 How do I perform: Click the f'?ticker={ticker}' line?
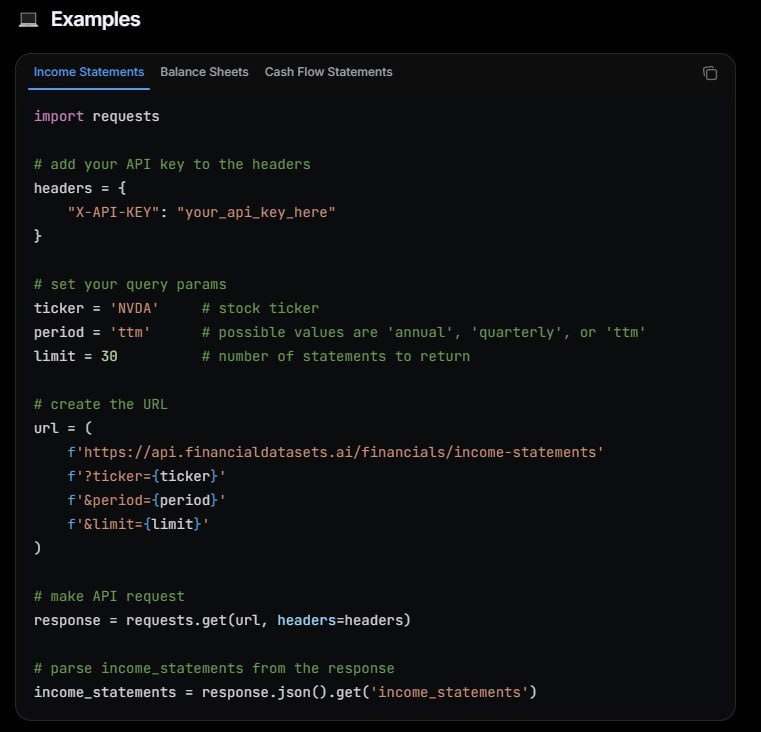click(x=146, y=476)
